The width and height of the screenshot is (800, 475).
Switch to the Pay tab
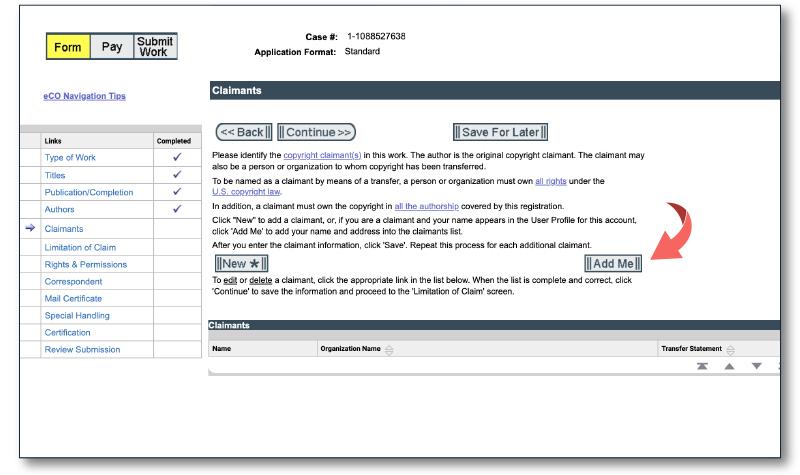click(x=112, y=47)
